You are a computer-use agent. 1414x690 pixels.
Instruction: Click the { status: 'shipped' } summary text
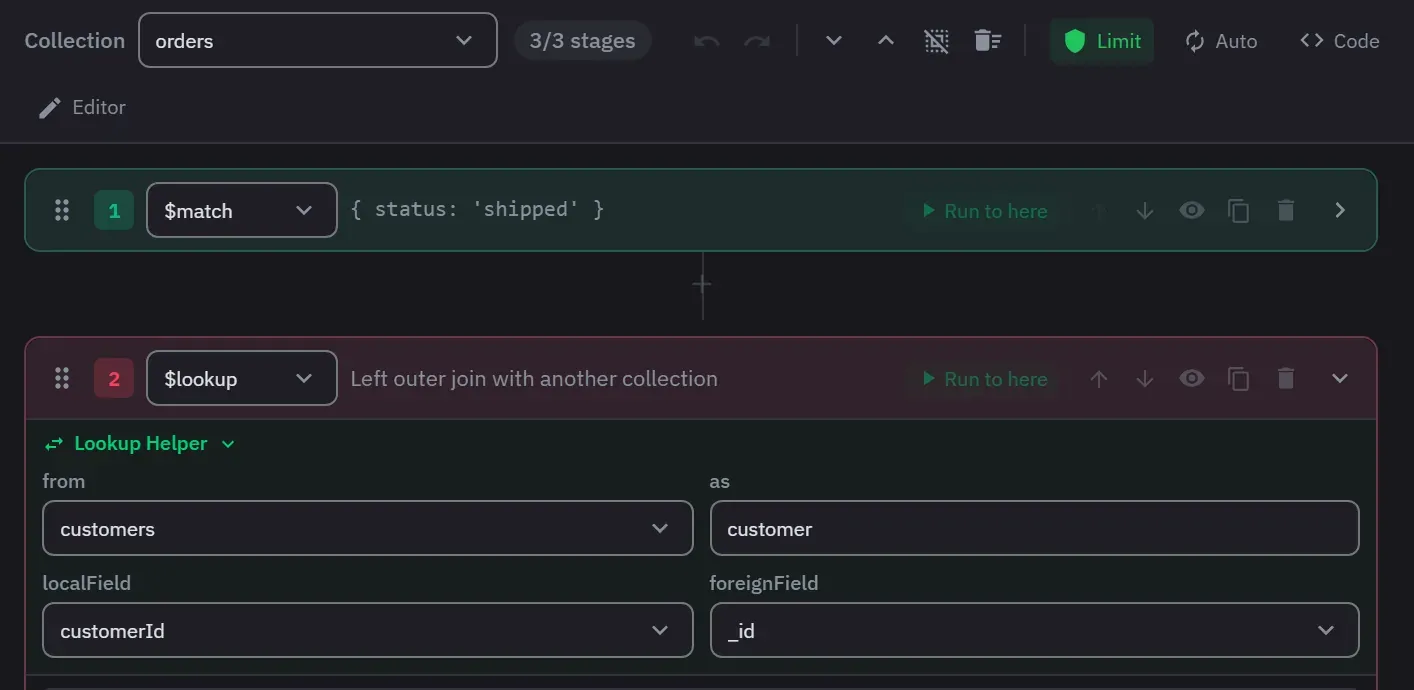pyautogui.click(x=477, y=209)
